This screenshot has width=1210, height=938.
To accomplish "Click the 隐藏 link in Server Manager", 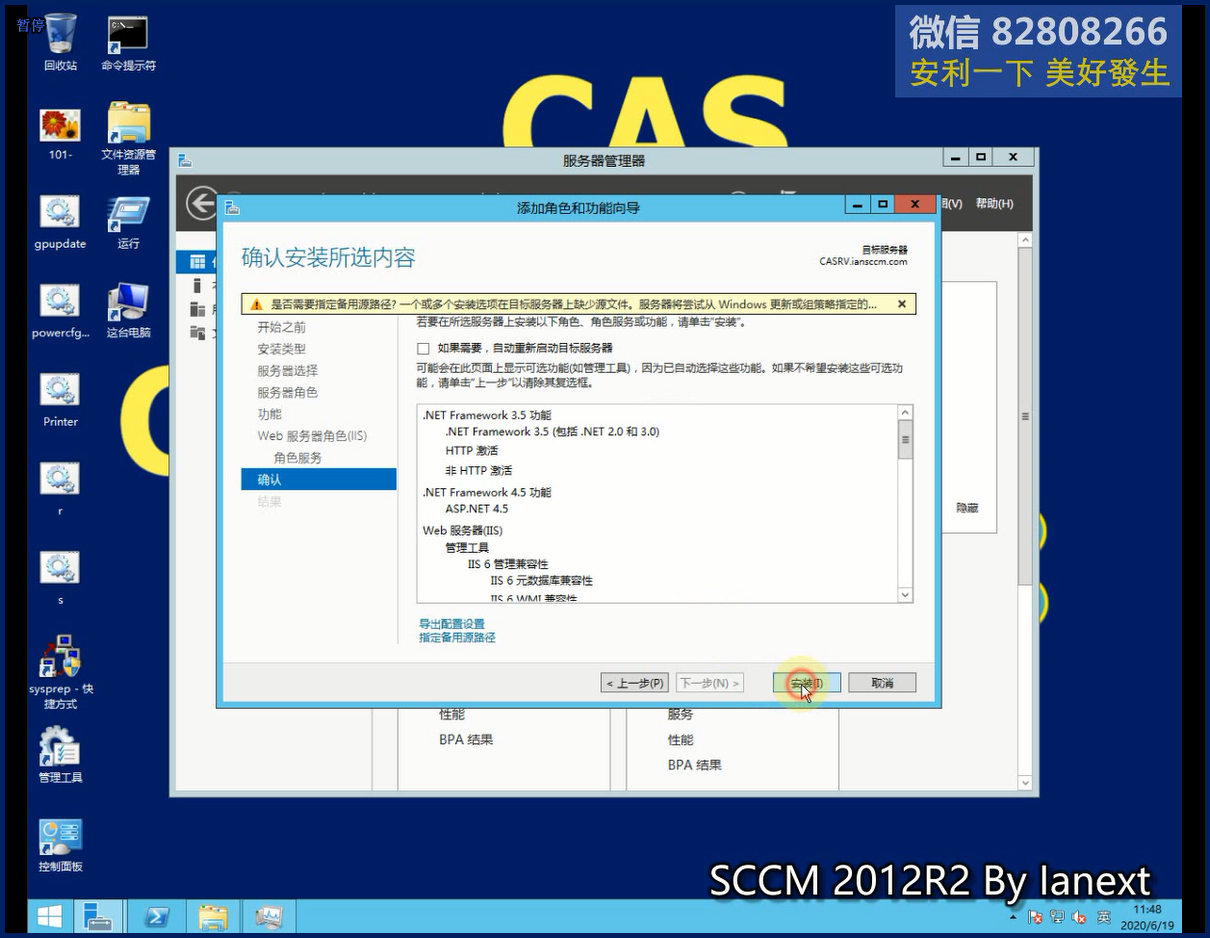I will [967, 509].
